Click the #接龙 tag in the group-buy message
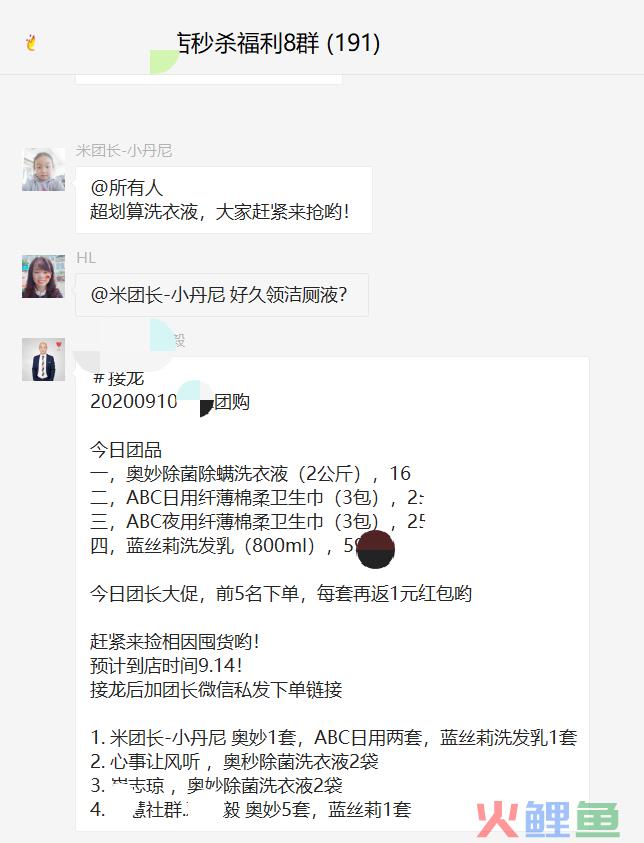 click(118, 378)
